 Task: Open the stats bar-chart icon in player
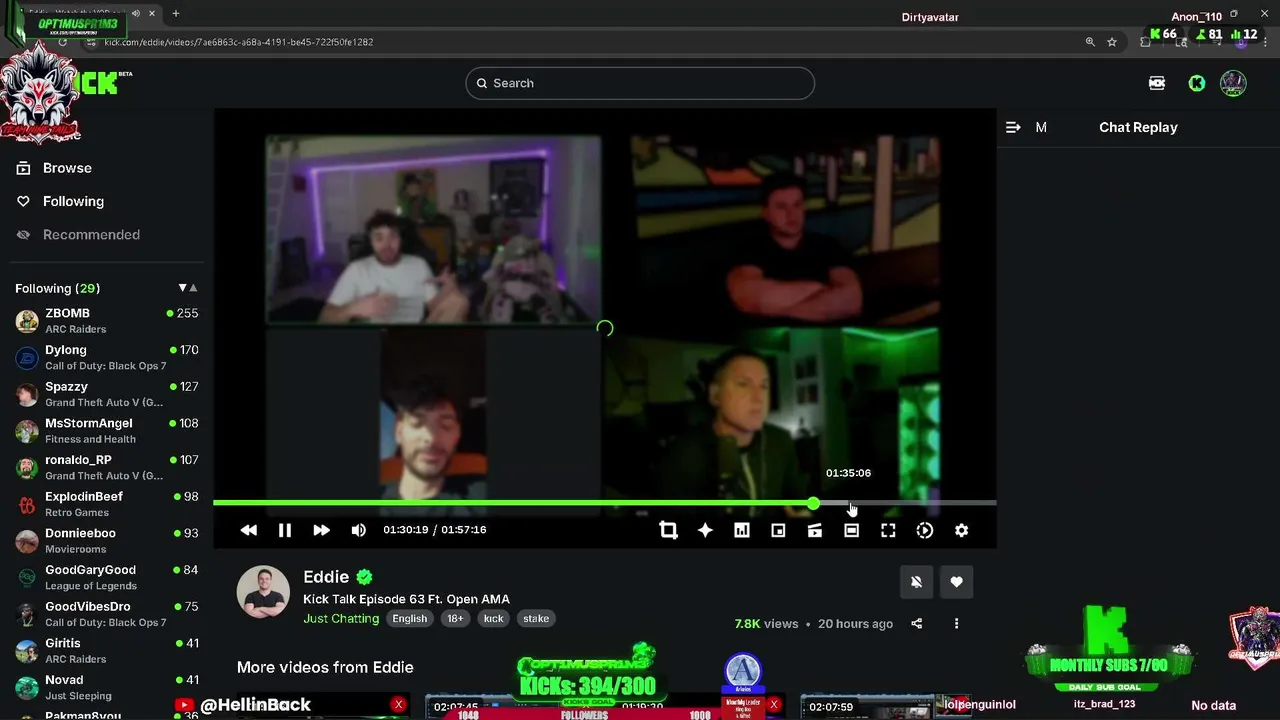[x=741, y=530]
